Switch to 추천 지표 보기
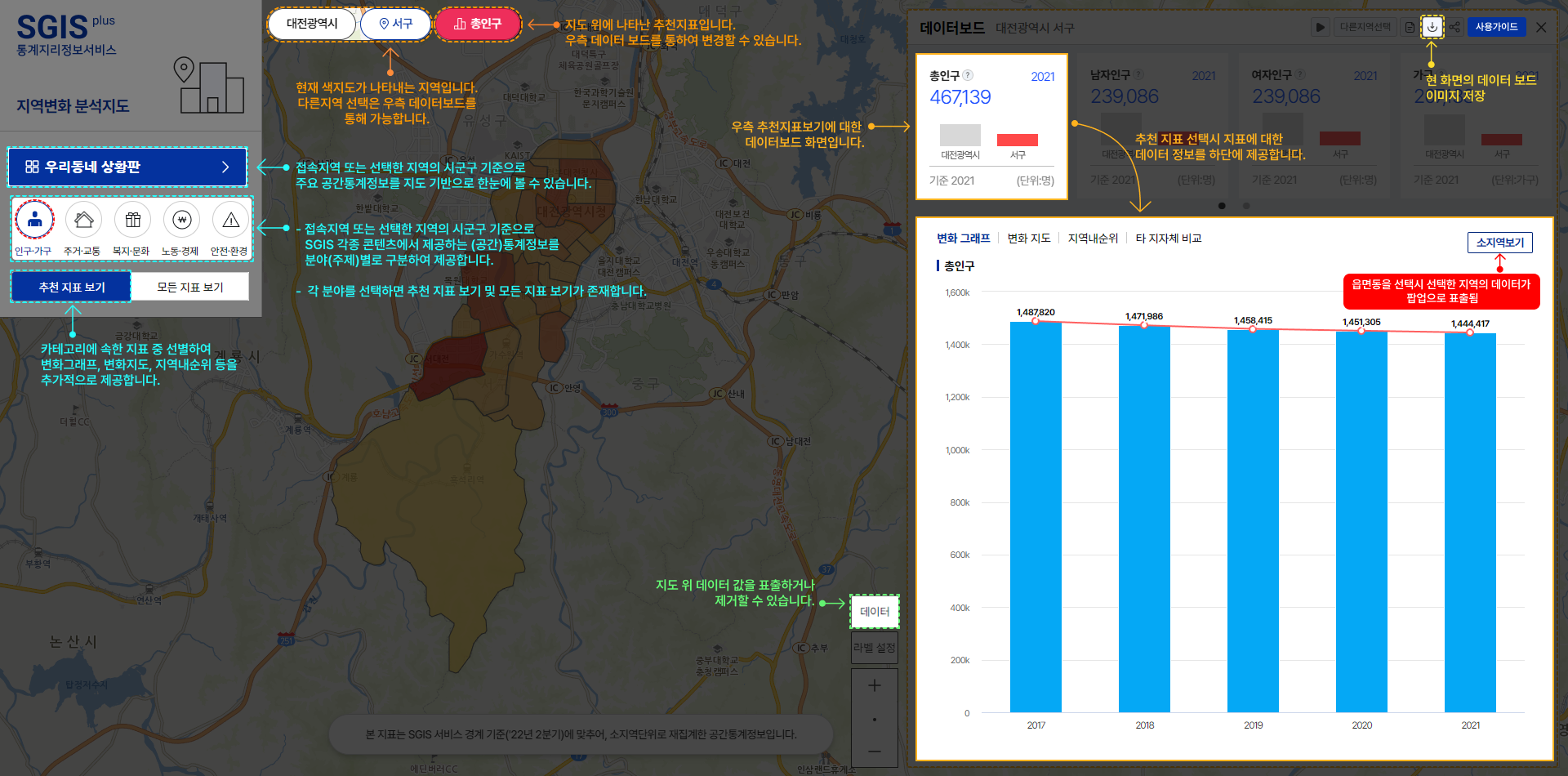Viewport: 1568px width, 776px height. pyautogui.click(x=72, y=287)
